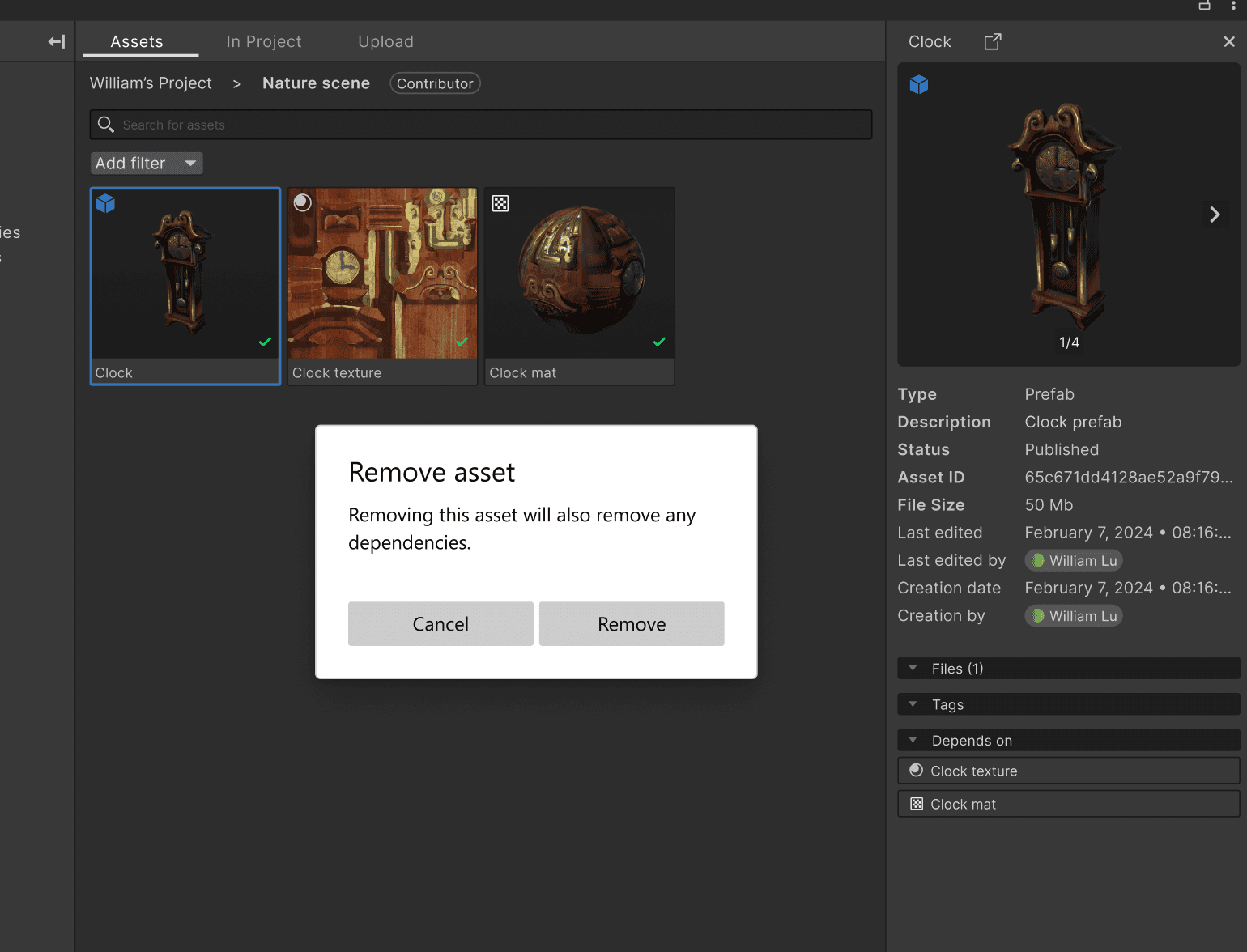Viewport: 1247px width, 952px height.
Task: Click the Search for assets field
Action: point(481,124)
